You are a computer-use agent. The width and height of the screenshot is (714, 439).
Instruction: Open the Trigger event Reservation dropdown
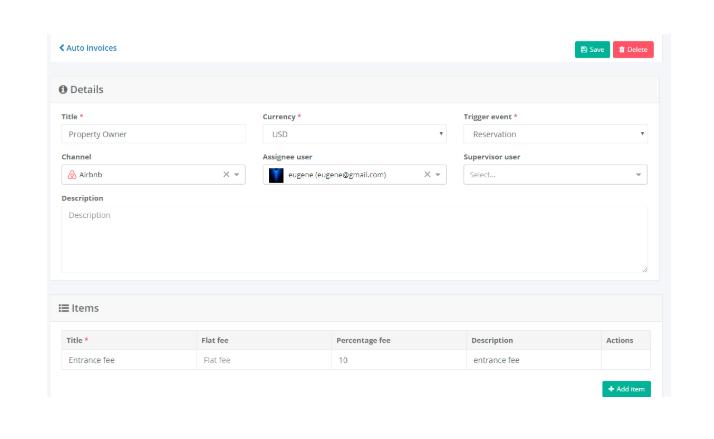[x=555, y=134]
